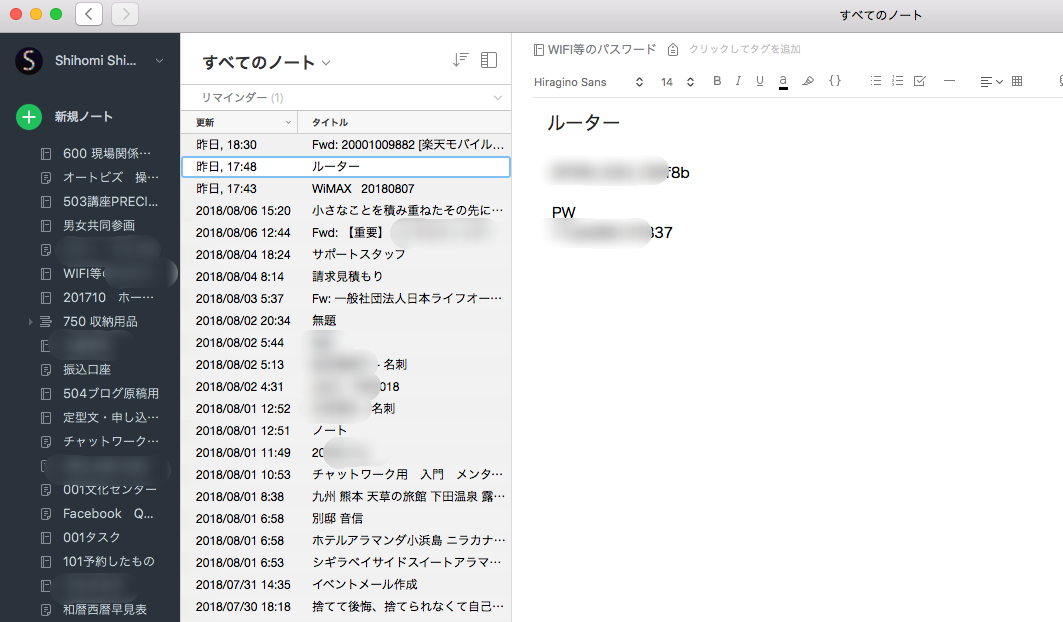Viewport: 1063px width, 622px height.
Task: Open the account menu chevron next to Shihomi
Action: click(159, 61)
